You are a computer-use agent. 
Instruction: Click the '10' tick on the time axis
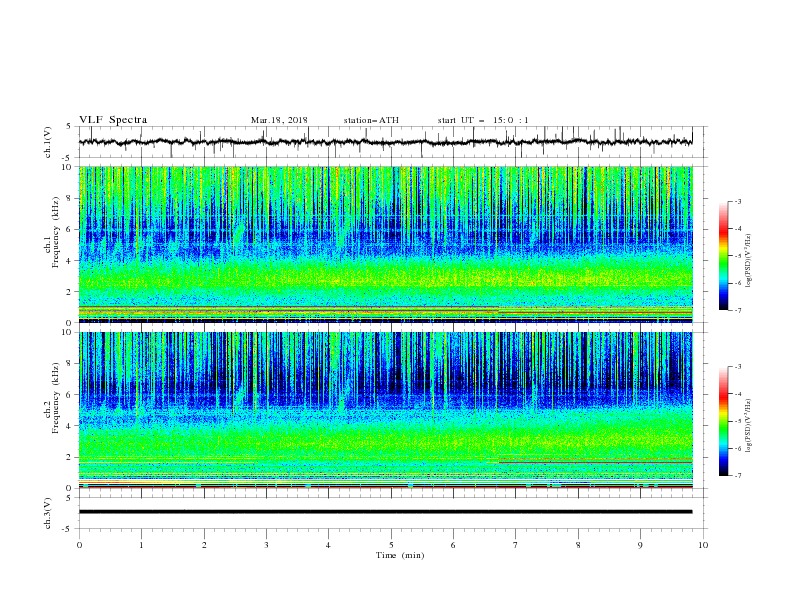pos(703,545)
